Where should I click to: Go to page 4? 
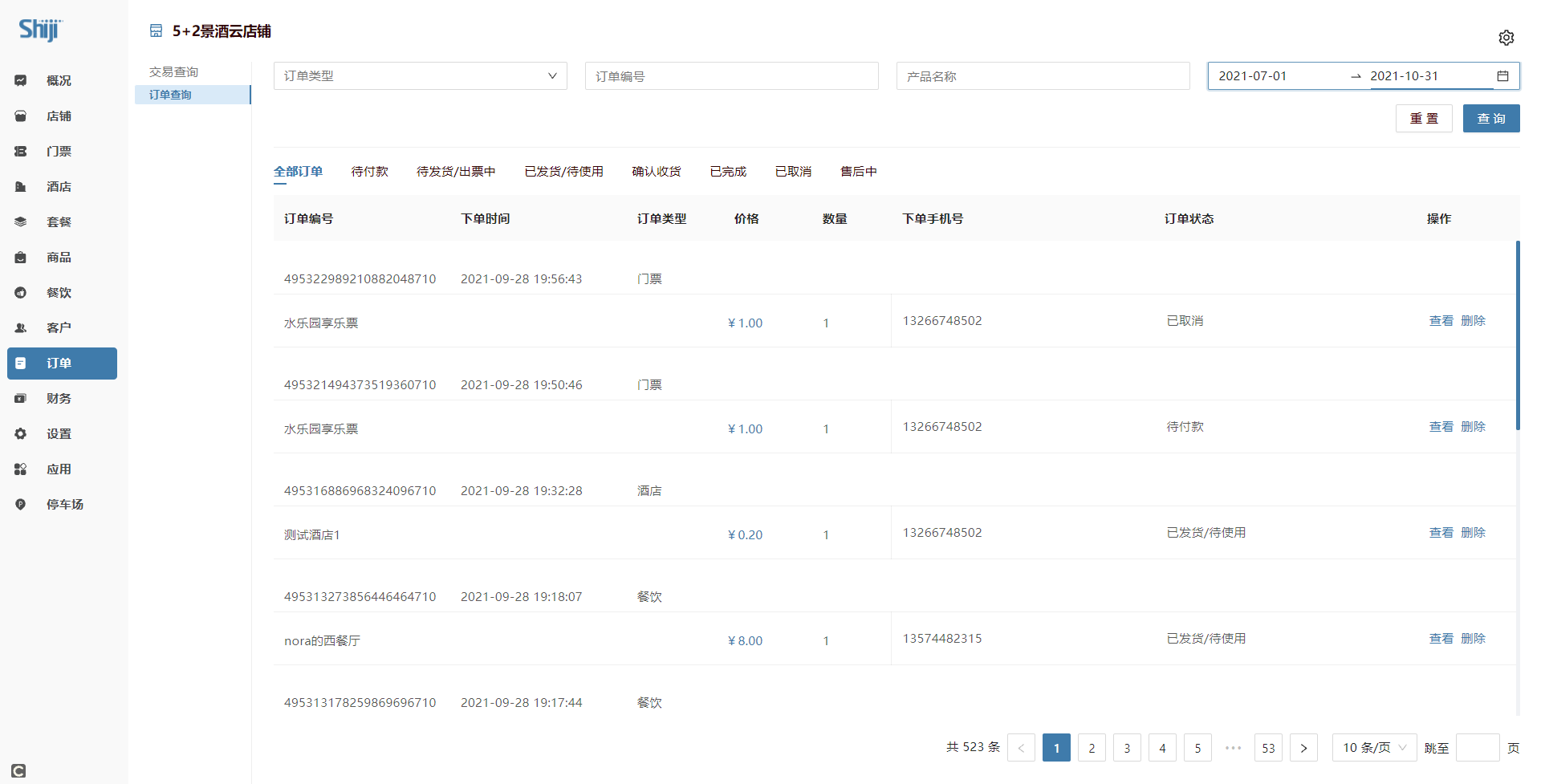[1162, 747]
